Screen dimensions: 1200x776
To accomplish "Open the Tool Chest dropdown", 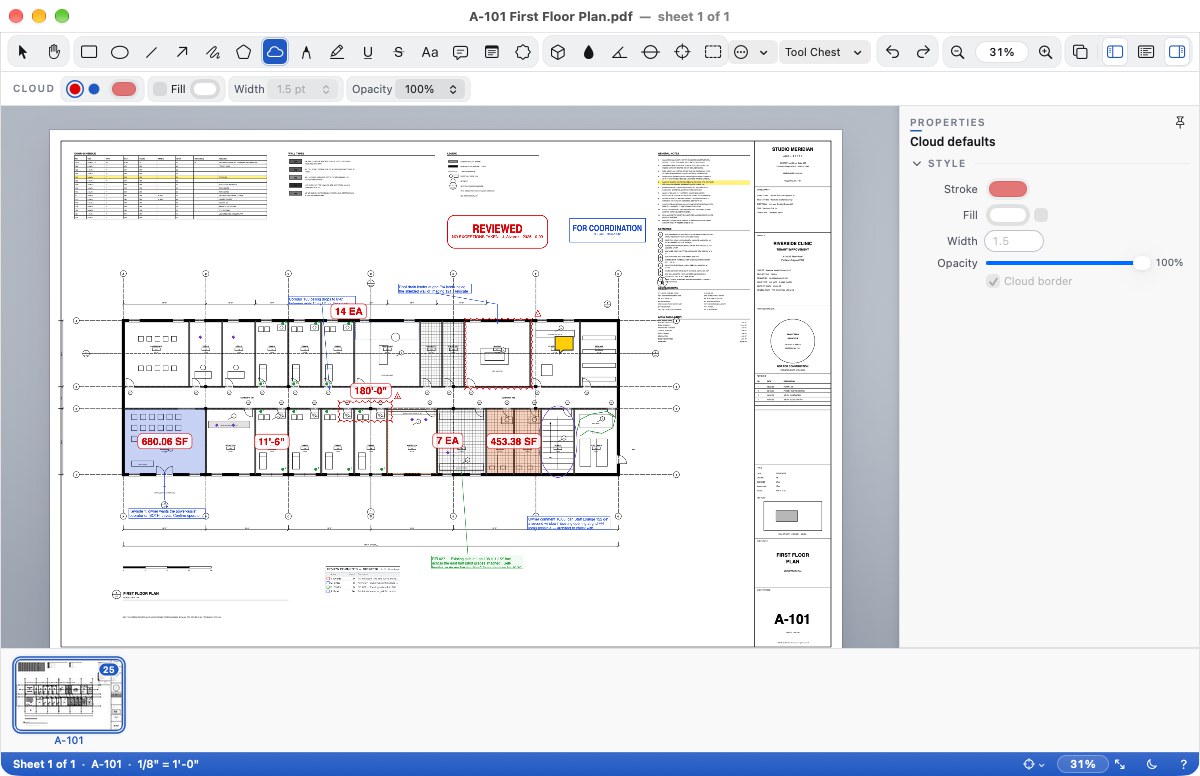I will pyautogui.click(x=825, y=52).
